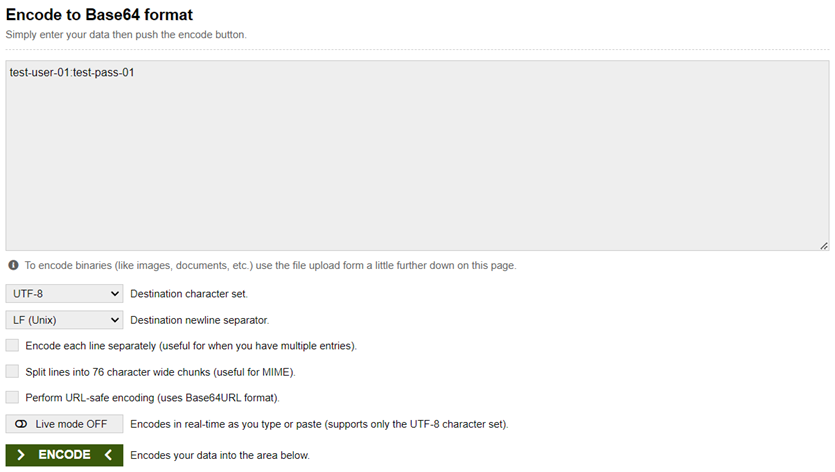Image resolution: width=835 pixels, height=472 pixels.
Task: Click the 'Destination newline separator' label
Action: [199, 320]
